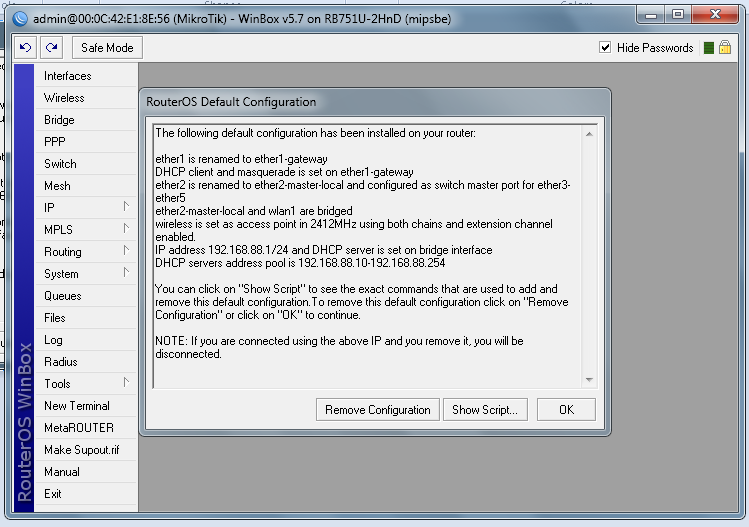Image resolution: width=749 pixels, height=527 pixels.
Task: Click the WinBox logo in title bar
Action: point(20,19)
